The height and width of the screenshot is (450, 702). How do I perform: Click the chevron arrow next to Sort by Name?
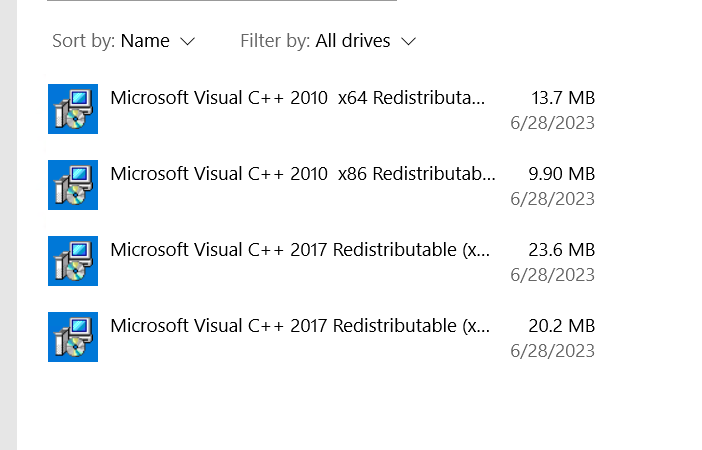tap(187, 42)
